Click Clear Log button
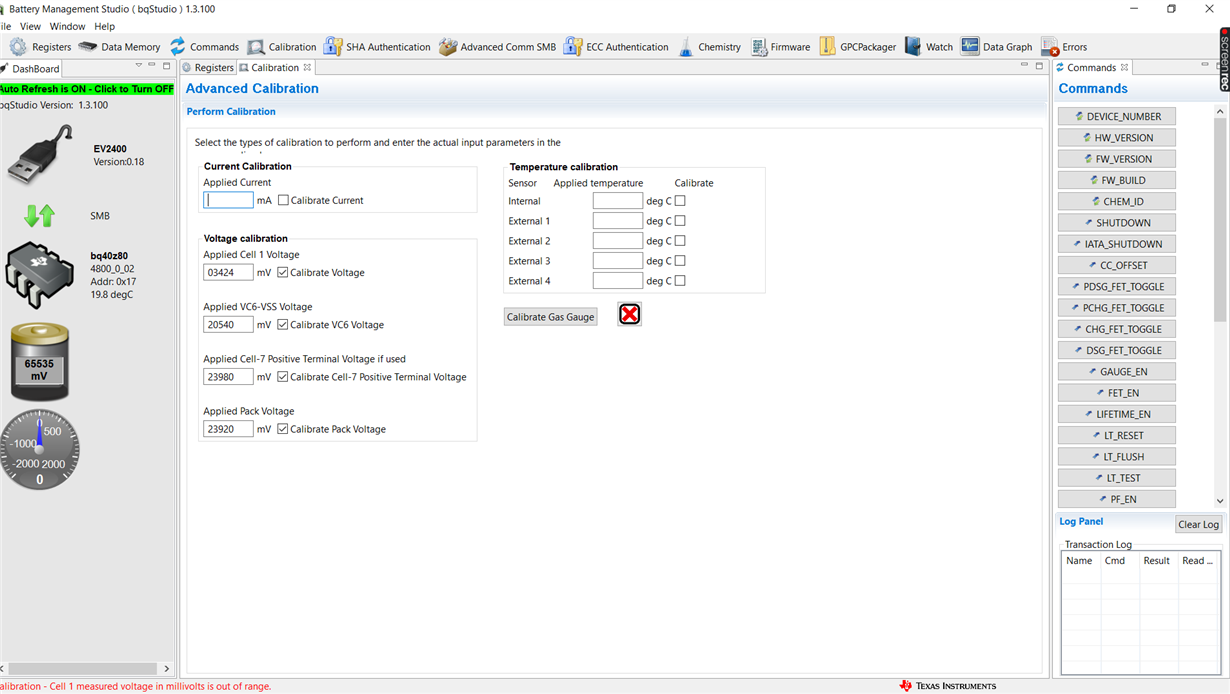1230x694 pixels. coord(1198,524)
